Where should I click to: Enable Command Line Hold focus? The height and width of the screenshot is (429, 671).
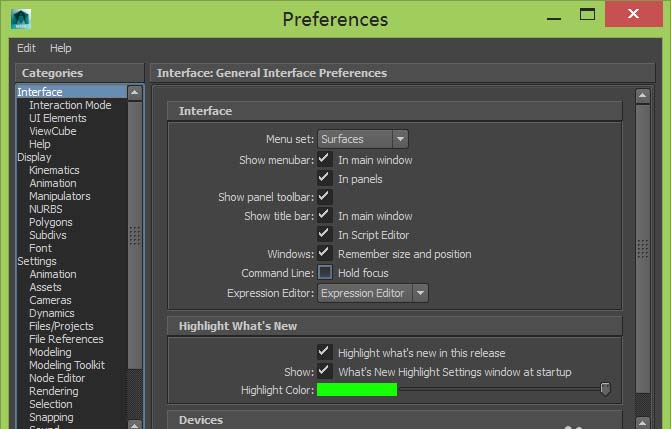click(324, 272)
